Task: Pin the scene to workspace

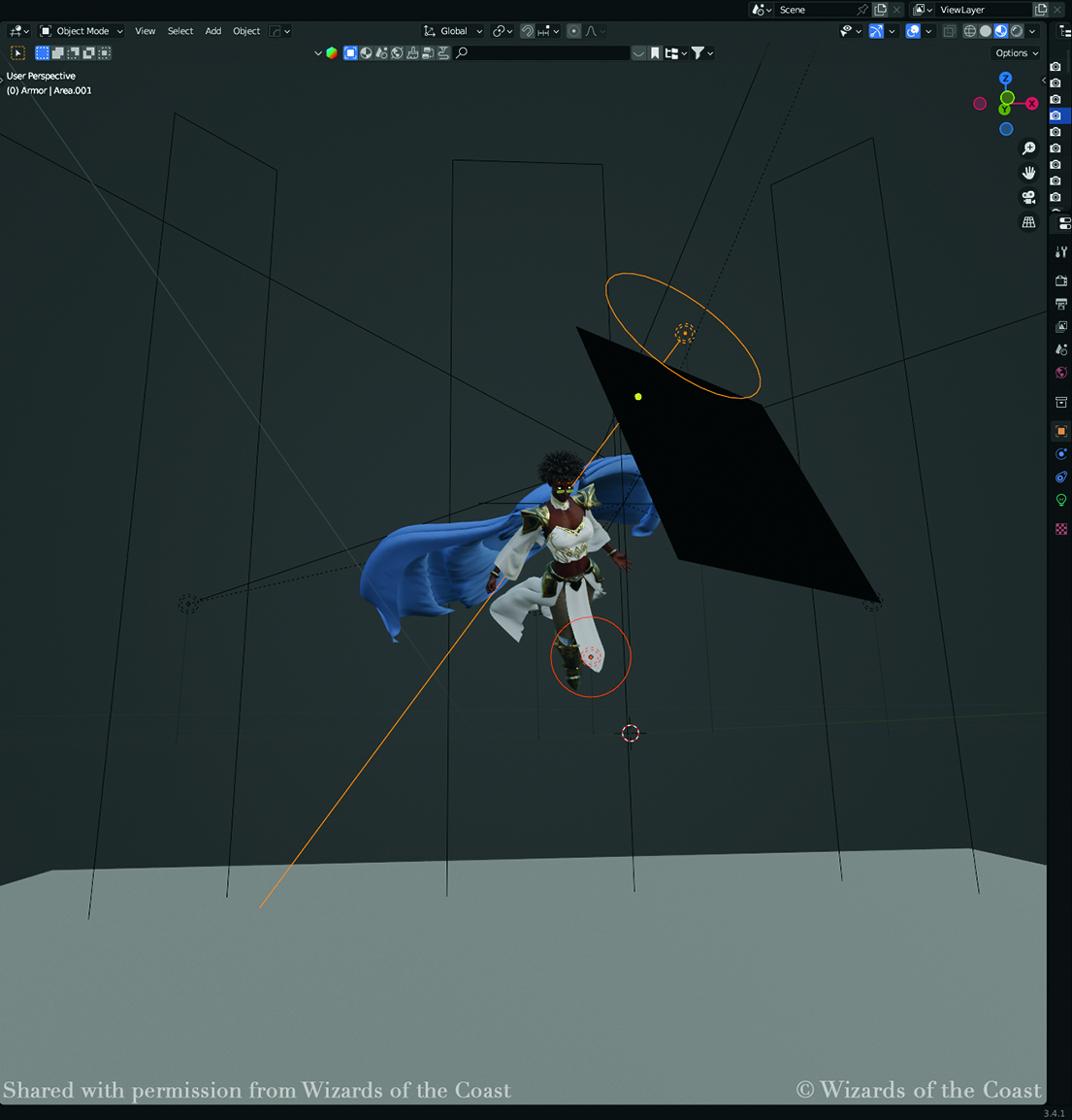Action: coord(862,10)
